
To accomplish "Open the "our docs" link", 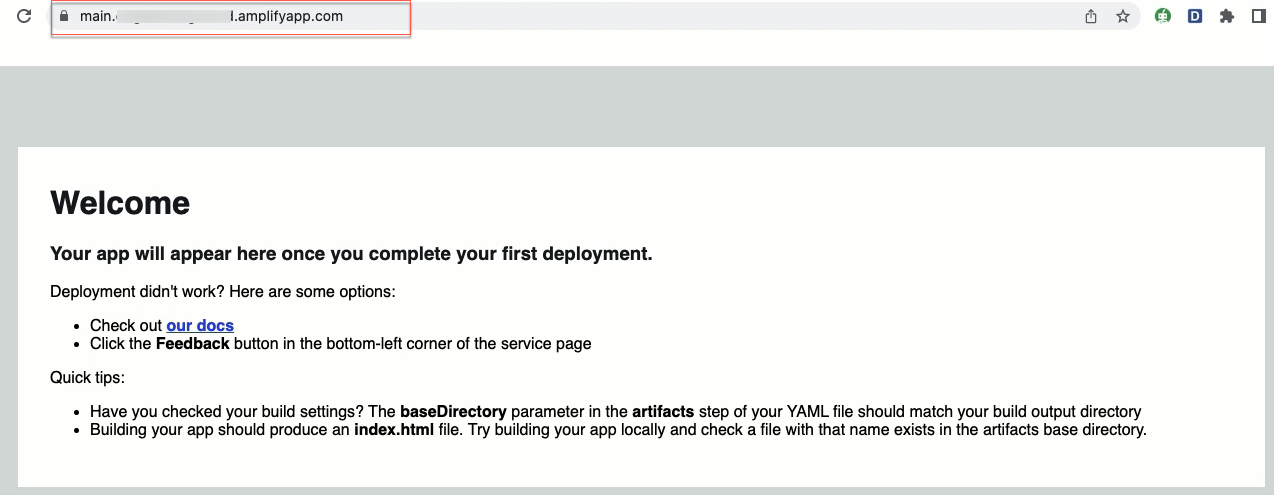I will click(x=200, y=325).
